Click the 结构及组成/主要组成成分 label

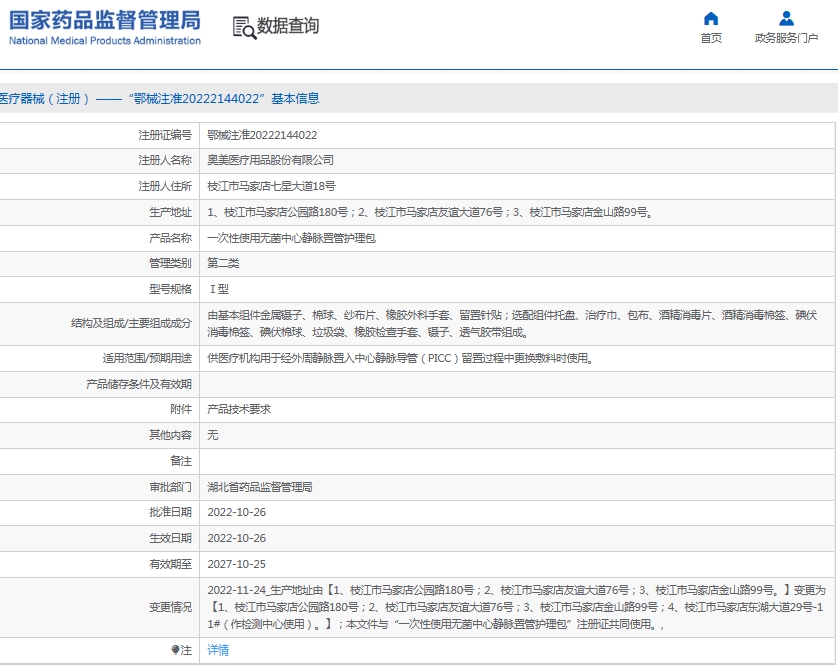click(131, 323)
